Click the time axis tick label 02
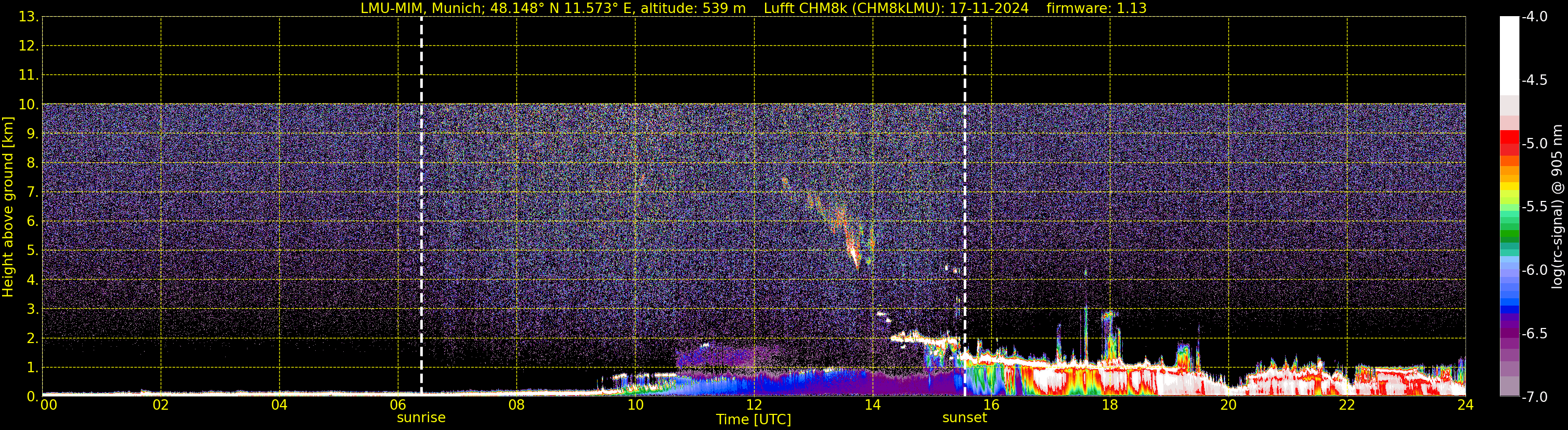 click(x=161, y=405)
